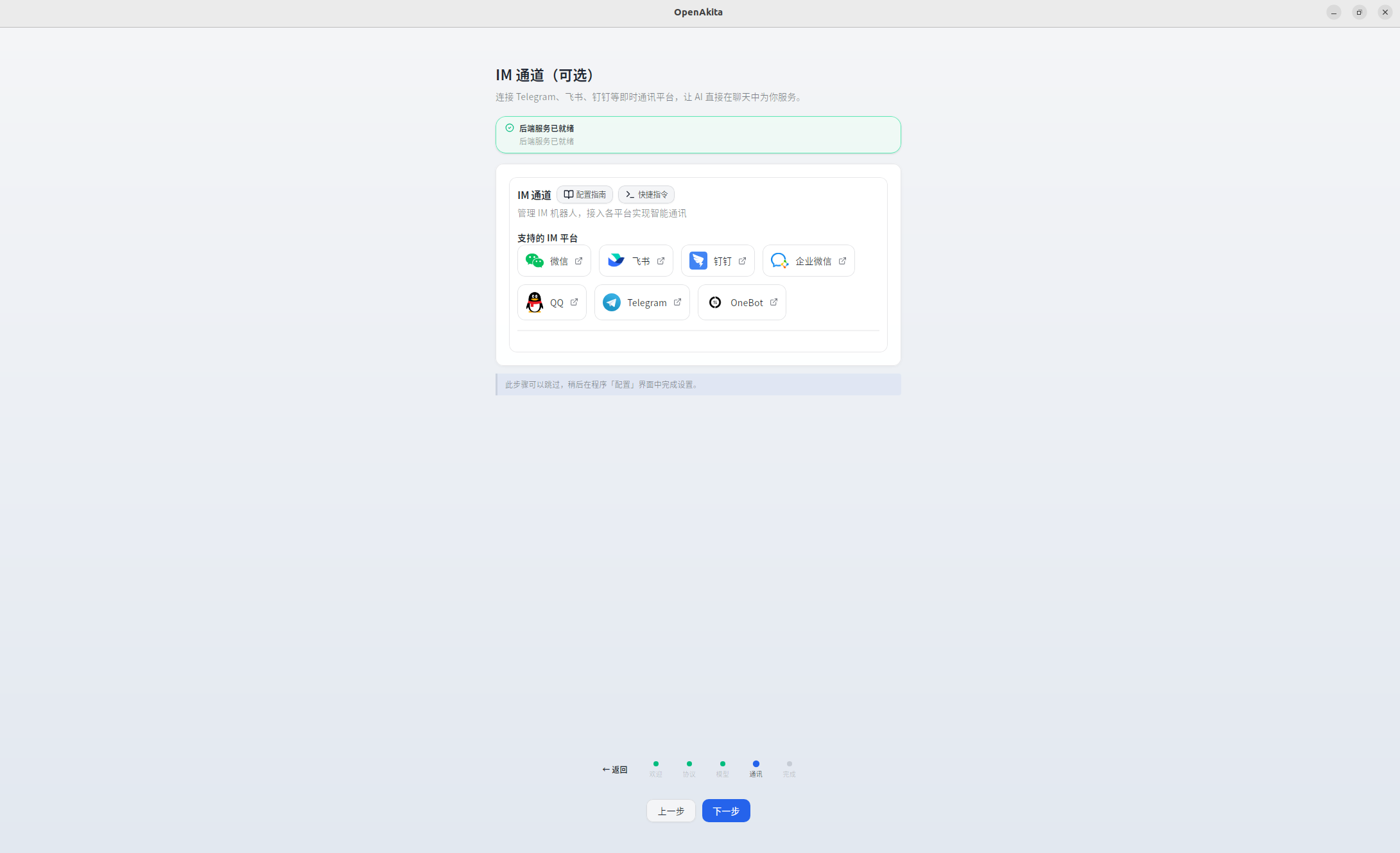Open the external link icon for 微信

coord(578,261)
